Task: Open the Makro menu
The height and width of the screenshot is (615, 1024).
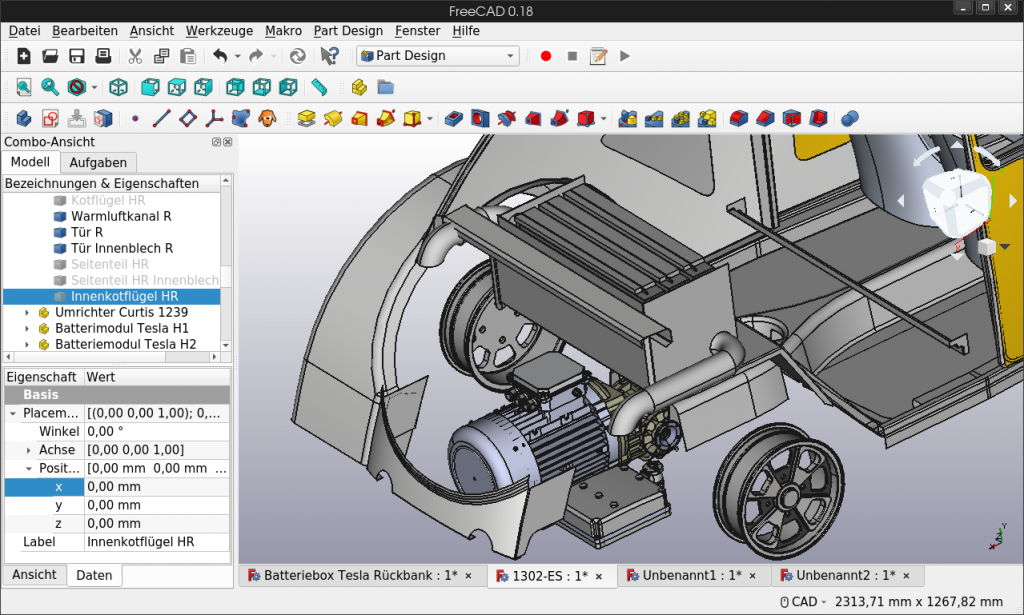Action: pyautogui.click(x=283, y=31)
